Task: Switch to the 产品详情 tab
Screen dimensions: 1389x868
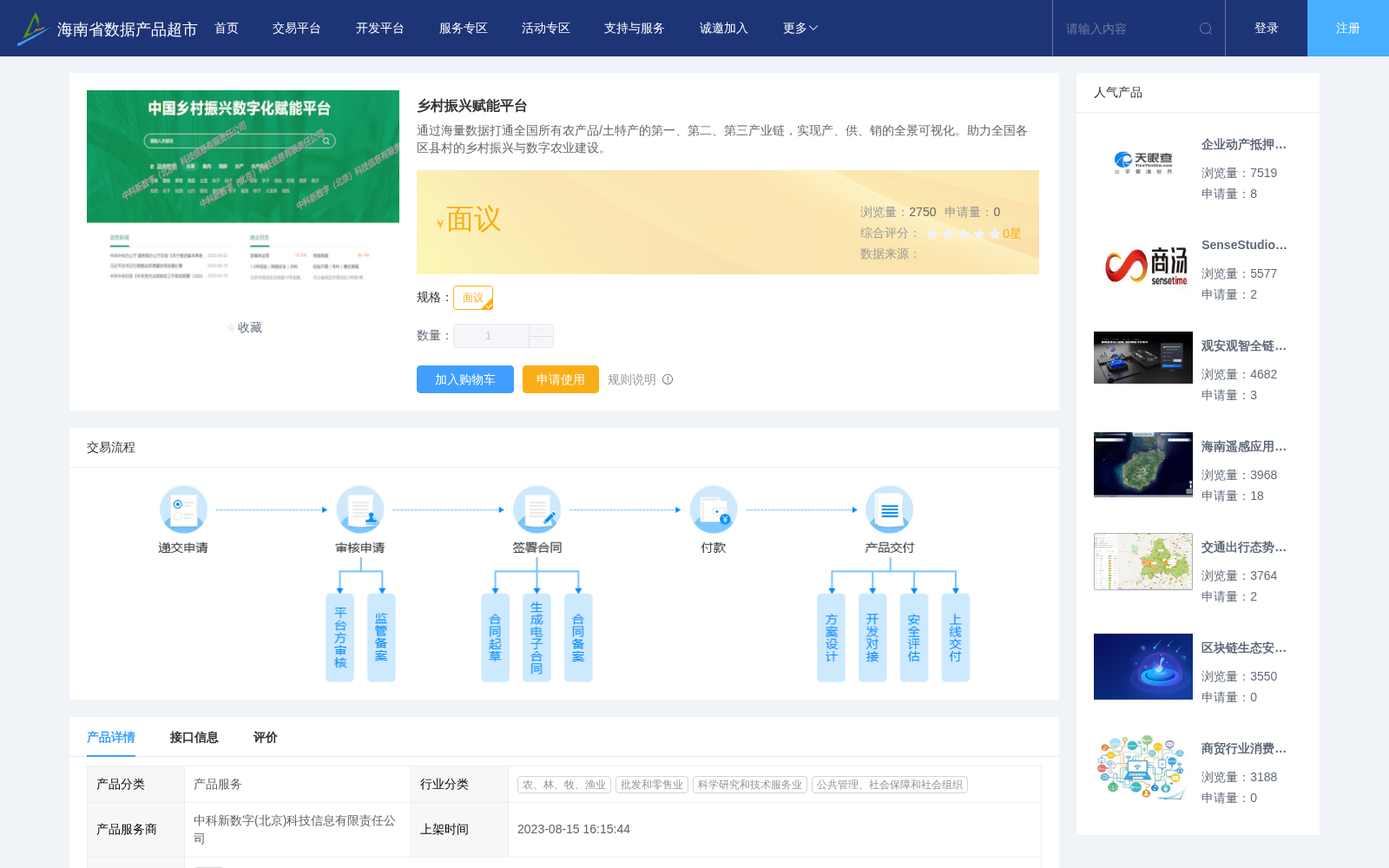Action: click(x=111, y=737)
